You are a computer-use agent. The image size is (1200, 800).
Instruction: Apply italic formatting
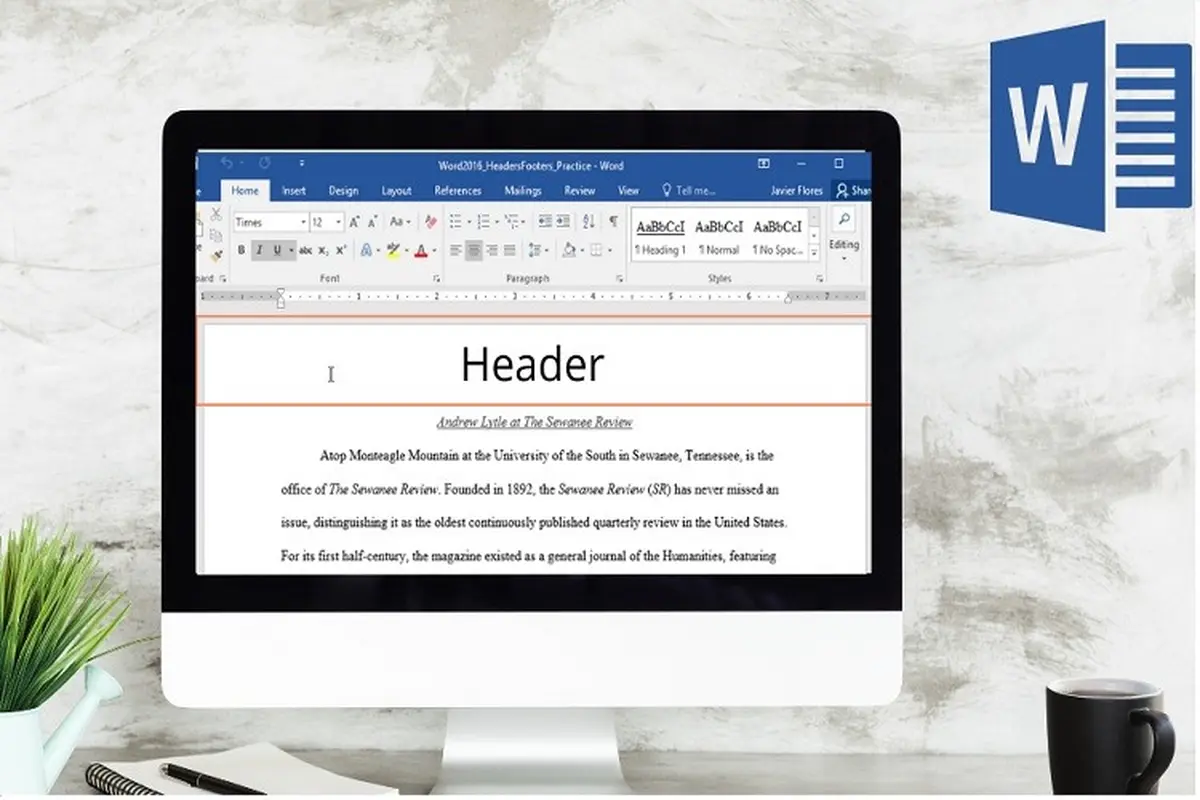click(x=258, y=248)
